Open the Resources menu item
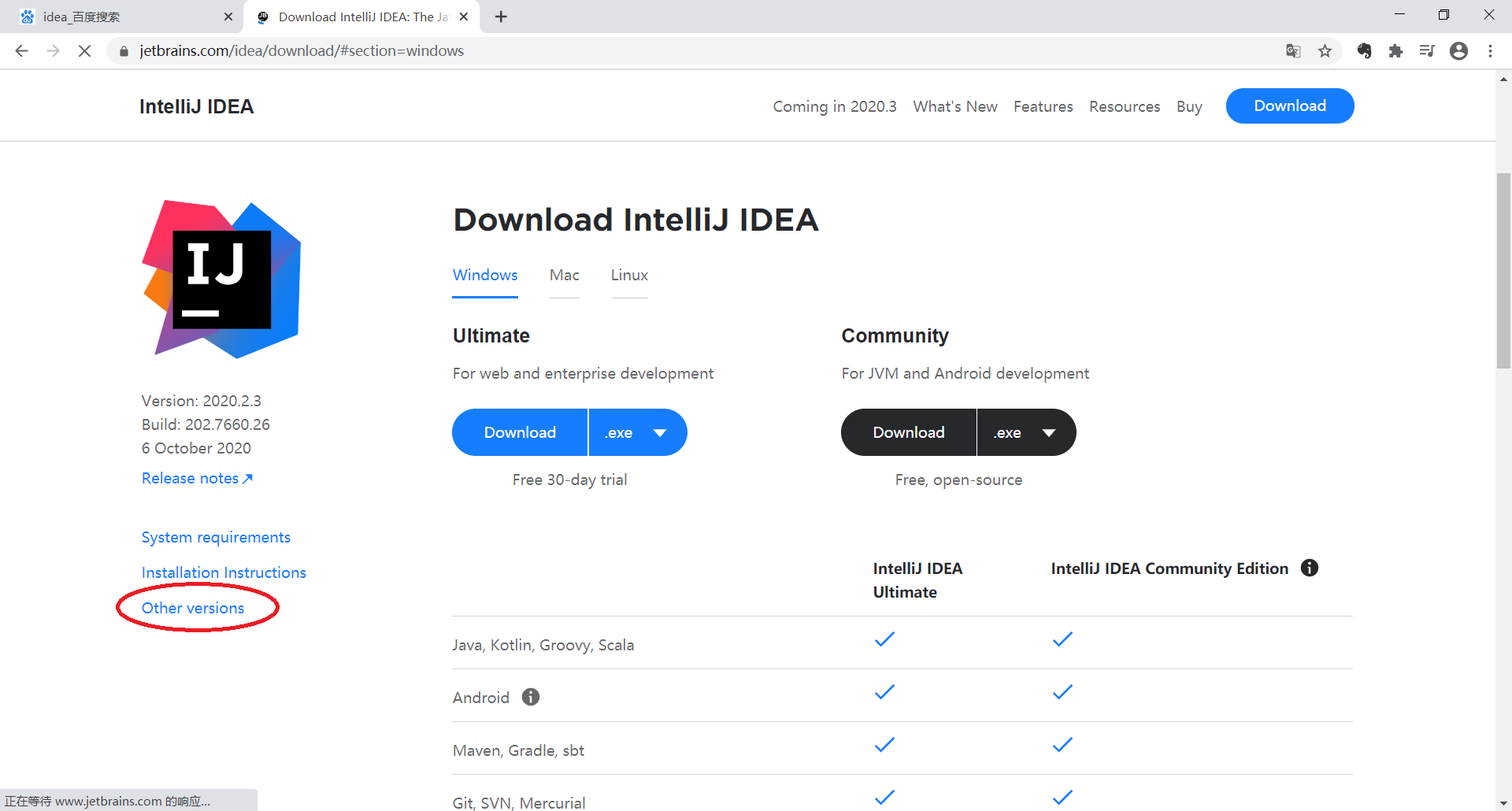 [x=1125, y=106]
